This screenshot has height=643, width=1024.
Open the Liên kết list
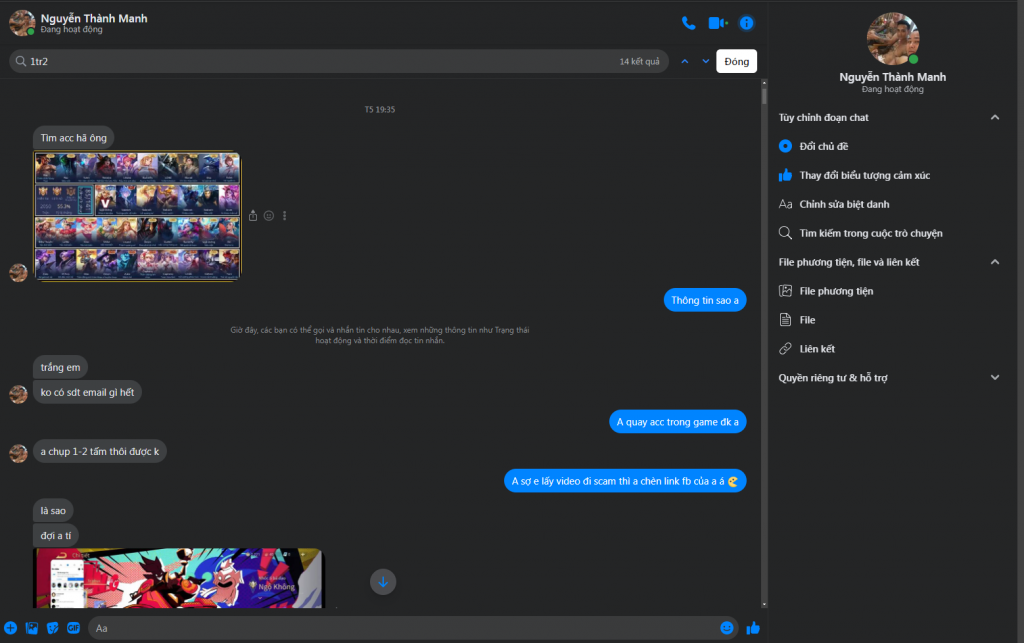click(x=817, y=349)
